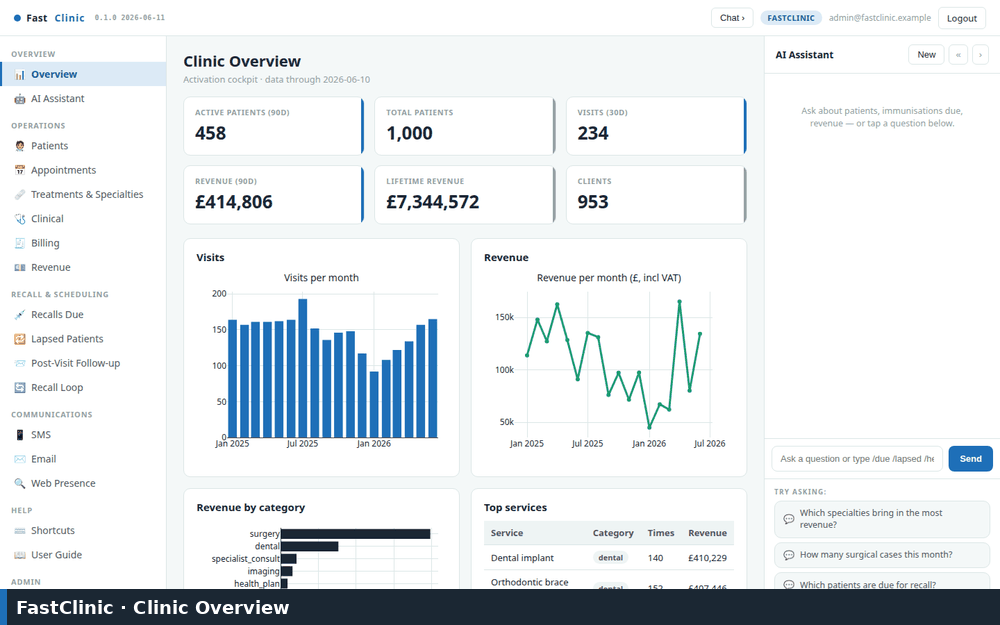
Task: Click the Clients 953 card
Action: (656, 195)
